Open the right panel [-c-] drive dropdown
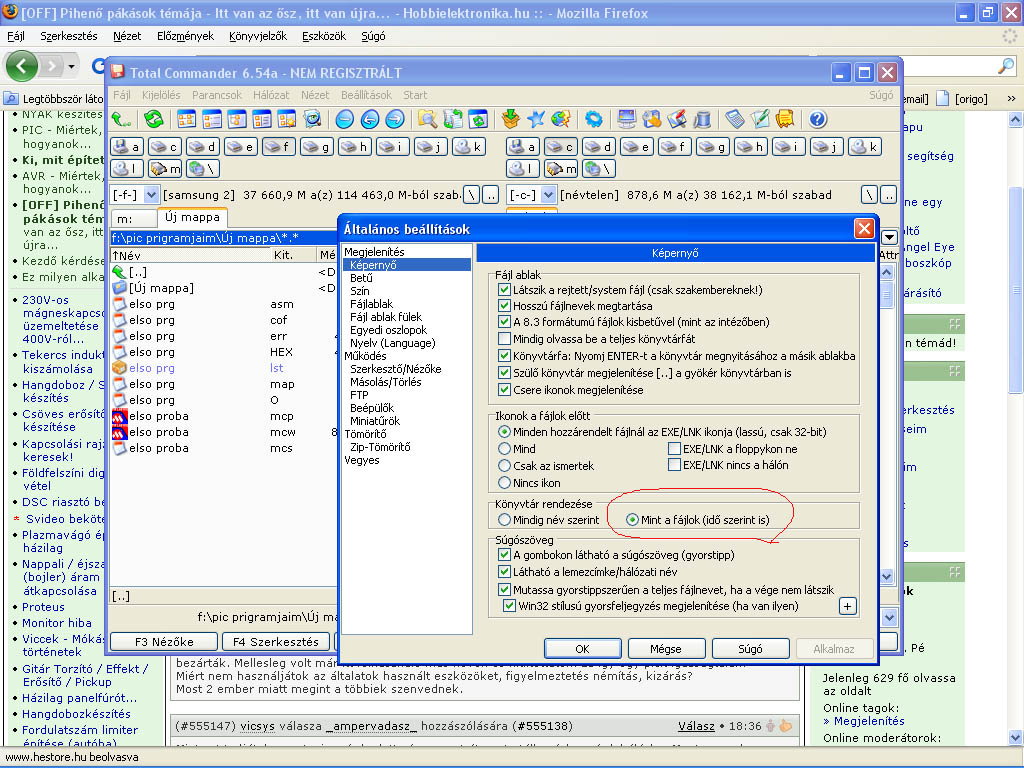This screenshot has height=768, width=1024. click(549, 195)
